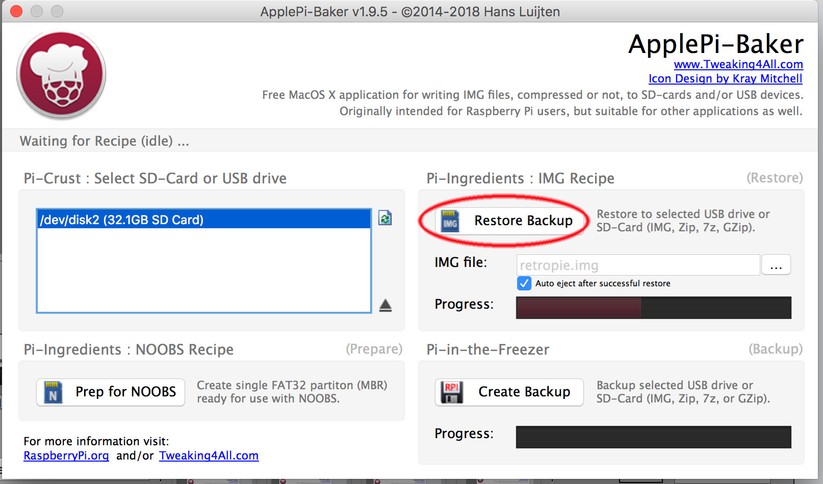Select /dev/disk2 32.1GB SD Card
823x484 pixels.
click(120, 219)
